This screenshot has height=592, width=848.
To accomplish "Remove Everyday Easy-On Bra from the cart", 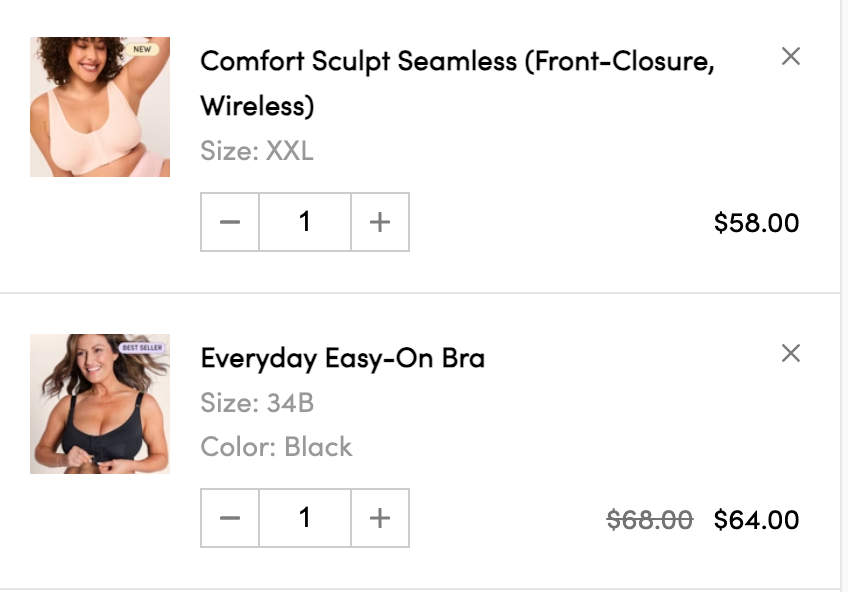I will pyautogui.click(x=791, y=354).
